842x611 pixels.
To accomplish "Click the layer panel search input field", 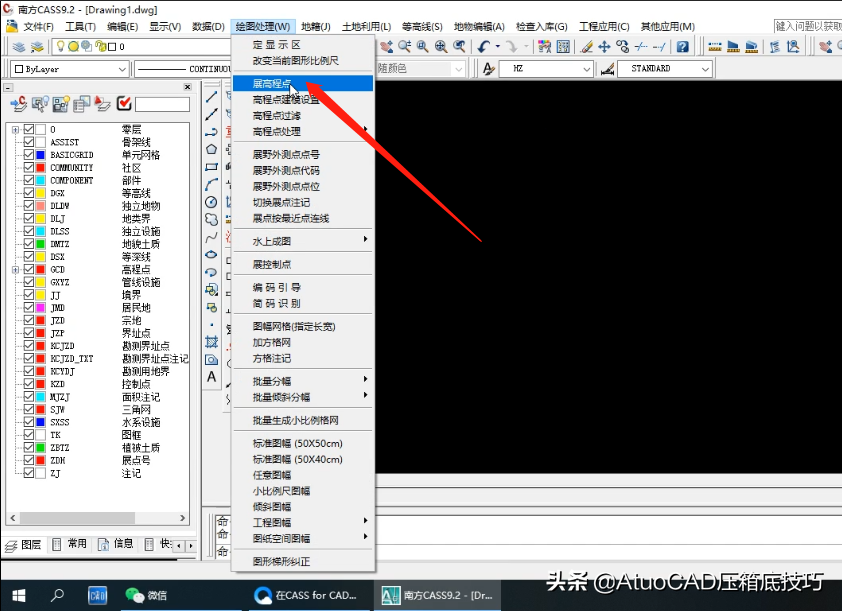I will click(162, 104).
